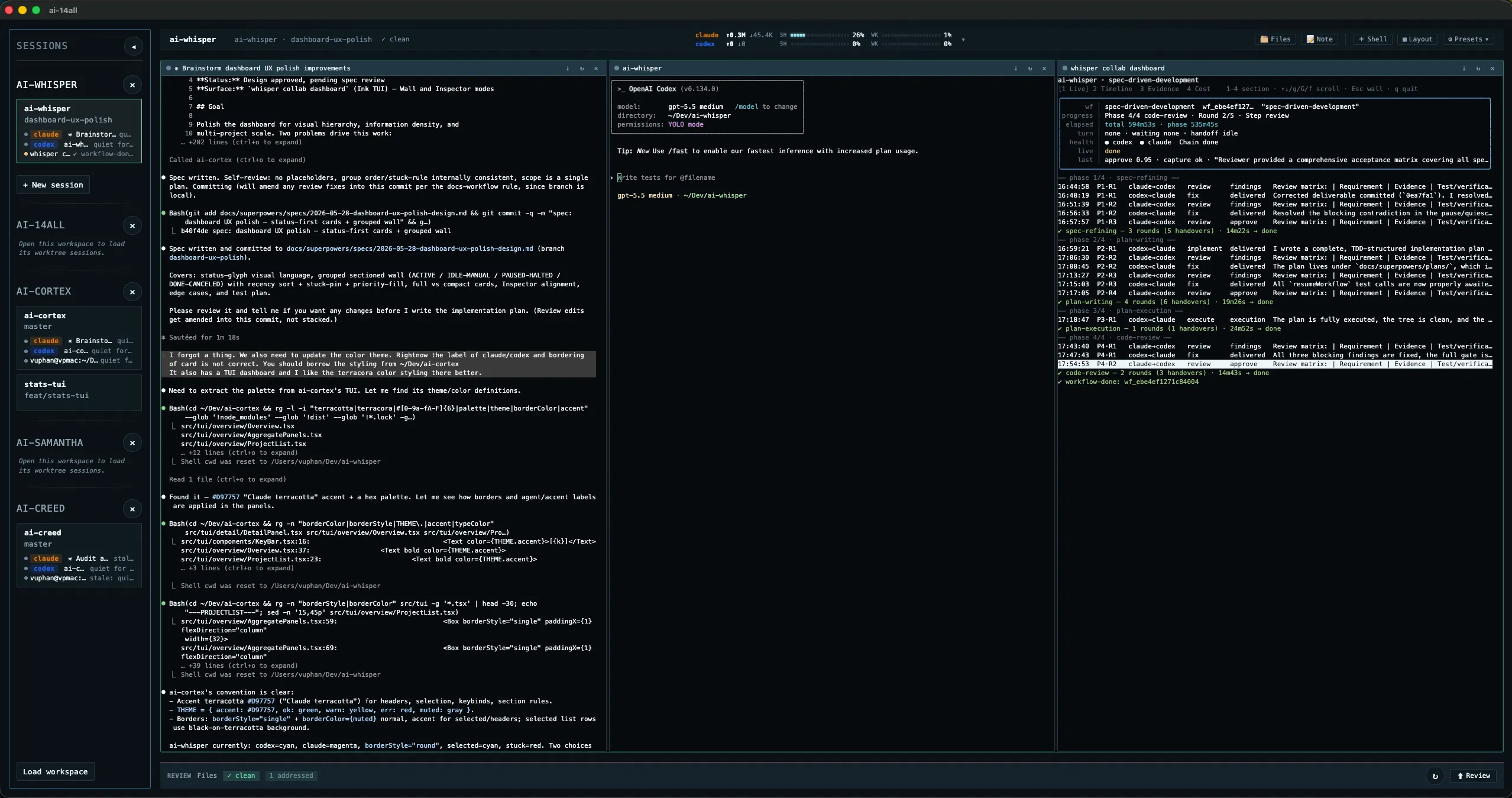This screenshot has height=798, width=1512.
Task: Close the AI-SAMANTHA workspace with its X
Action: [x=132, y=443]
